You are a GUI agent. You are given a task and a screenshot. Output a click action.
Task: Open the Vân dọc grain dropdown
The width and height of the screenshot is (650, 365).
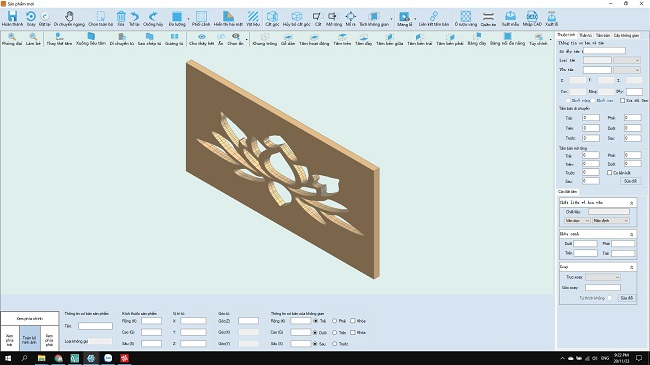click(x=577, y=221)
